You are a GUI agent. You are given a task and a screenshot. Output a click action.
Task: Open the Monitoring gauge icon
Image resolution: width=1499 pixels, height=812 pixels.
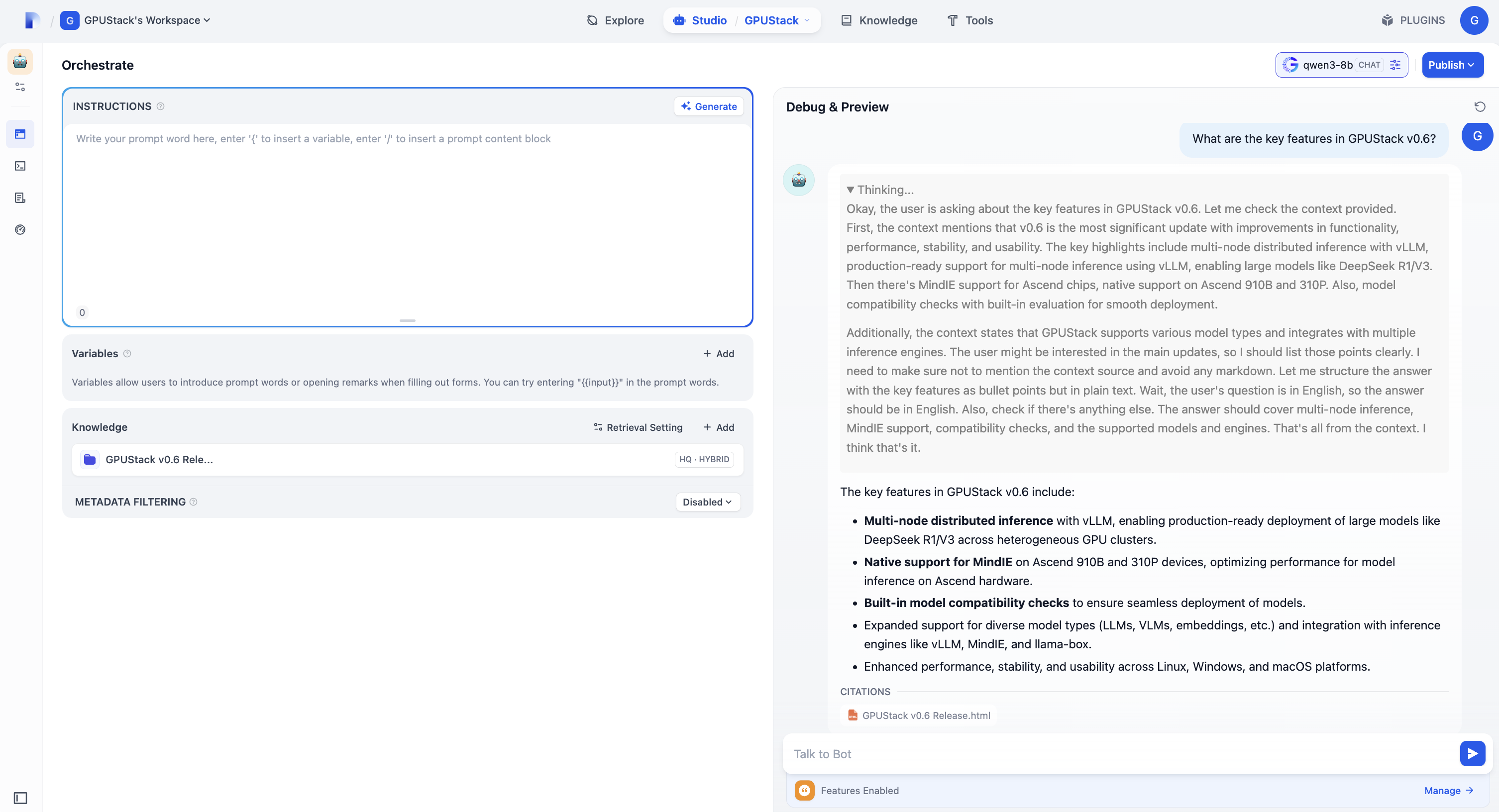pyautogui.click(x=20, y=230)
